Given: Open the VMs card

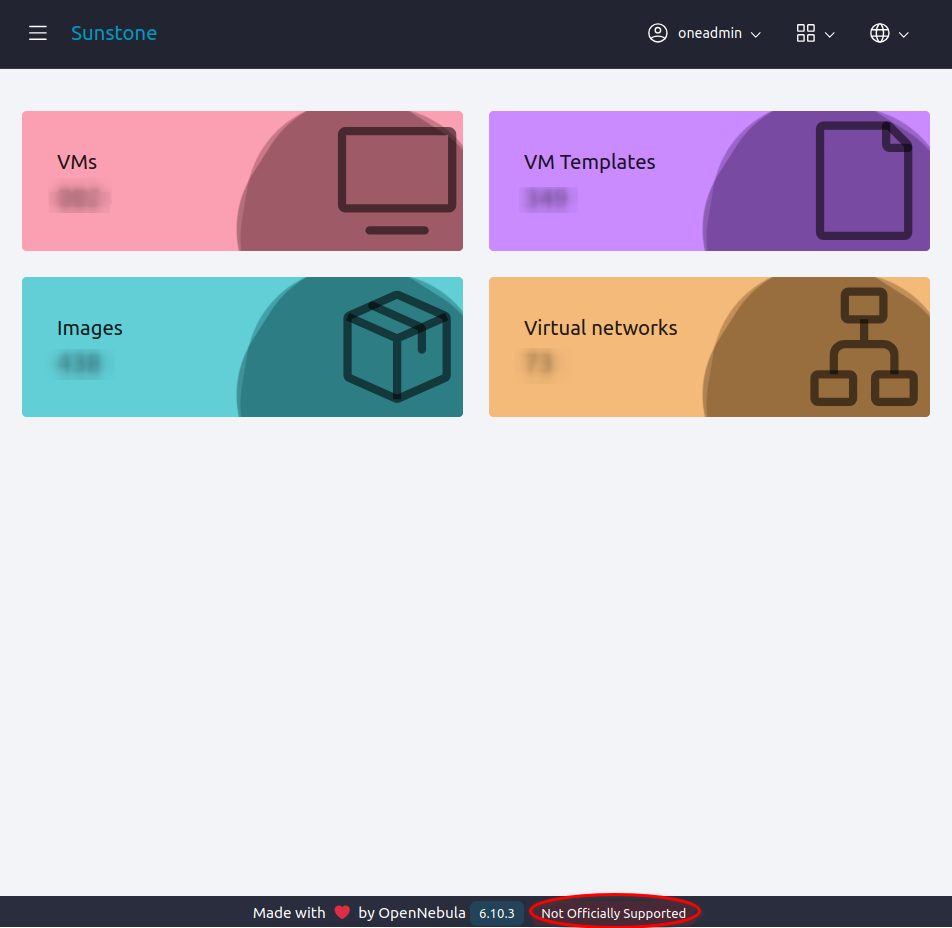Looking at the screenshot, I should click(242, 181).
